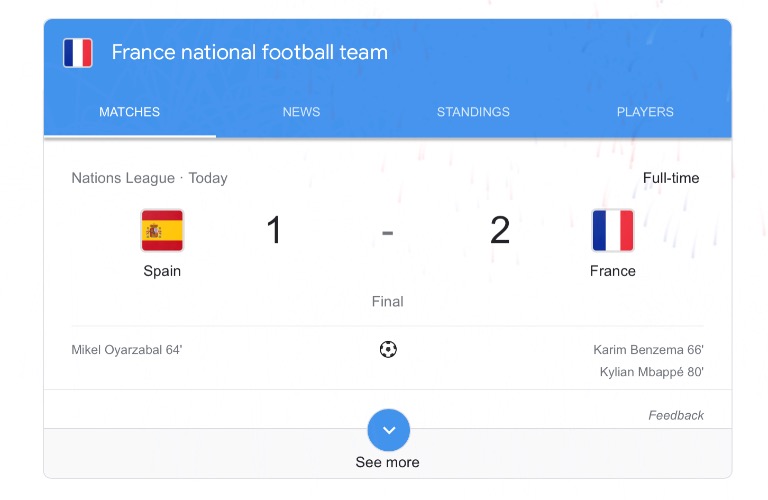Open the News tab

301,112
